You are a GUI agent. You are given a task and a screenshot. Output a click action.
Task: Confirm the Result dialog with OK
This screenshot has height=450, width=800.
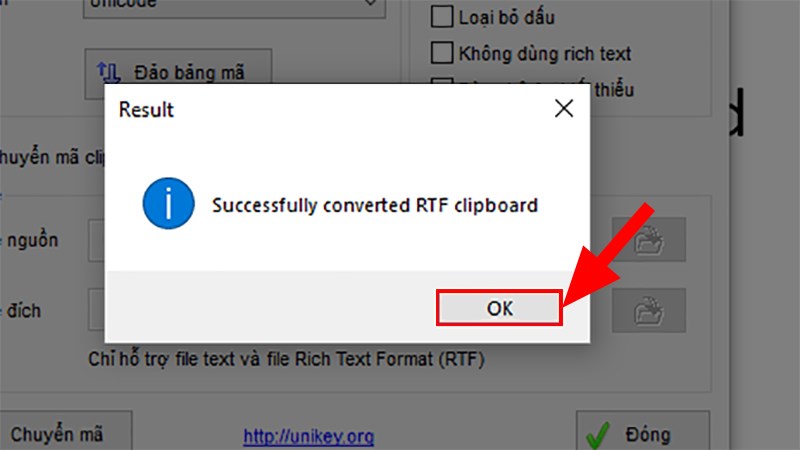tap(499, 308)
